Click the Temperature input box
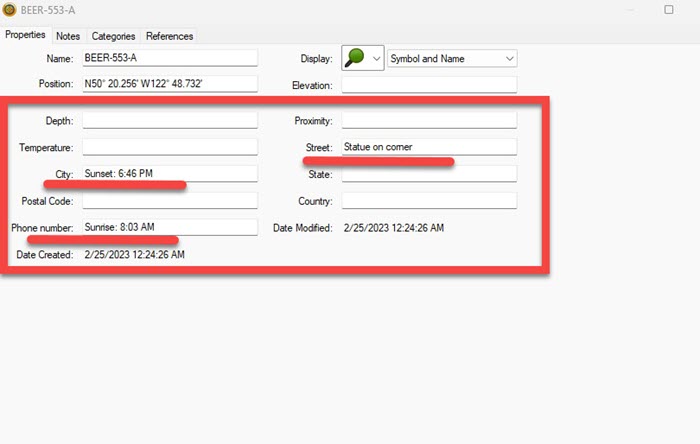Viewport: 700px width, 444px height. click(169, 147)
